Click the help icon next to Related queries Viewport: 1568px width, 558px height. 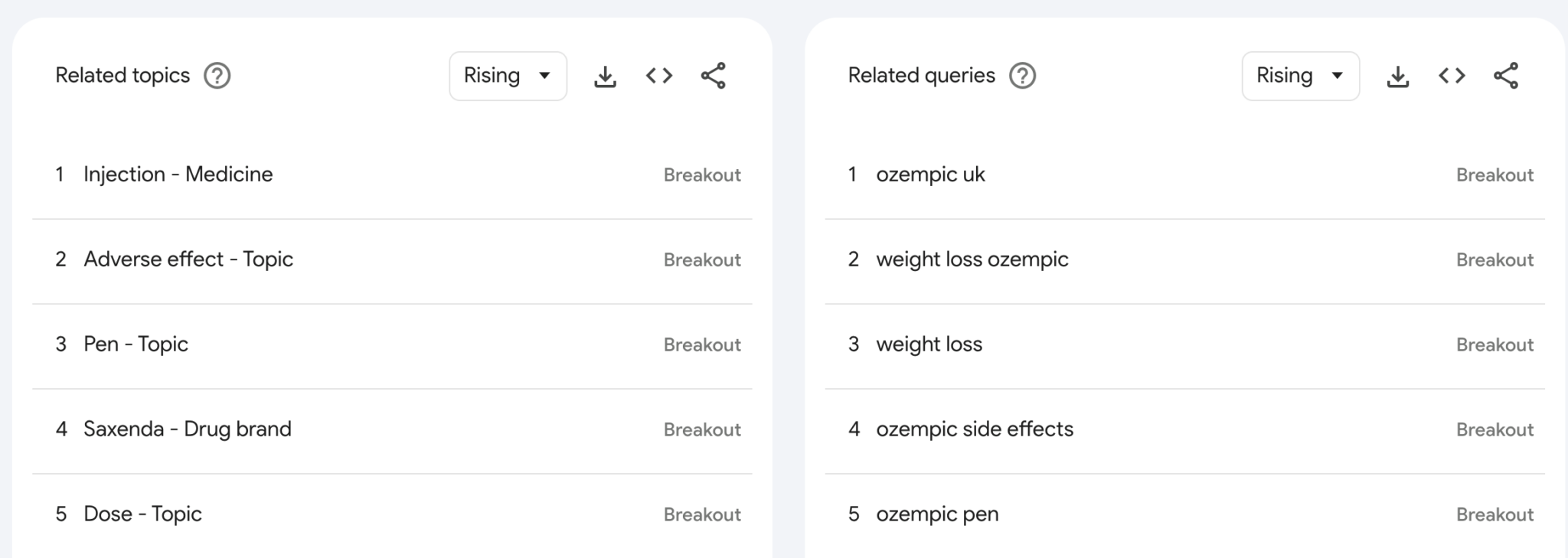[1023, 75]
